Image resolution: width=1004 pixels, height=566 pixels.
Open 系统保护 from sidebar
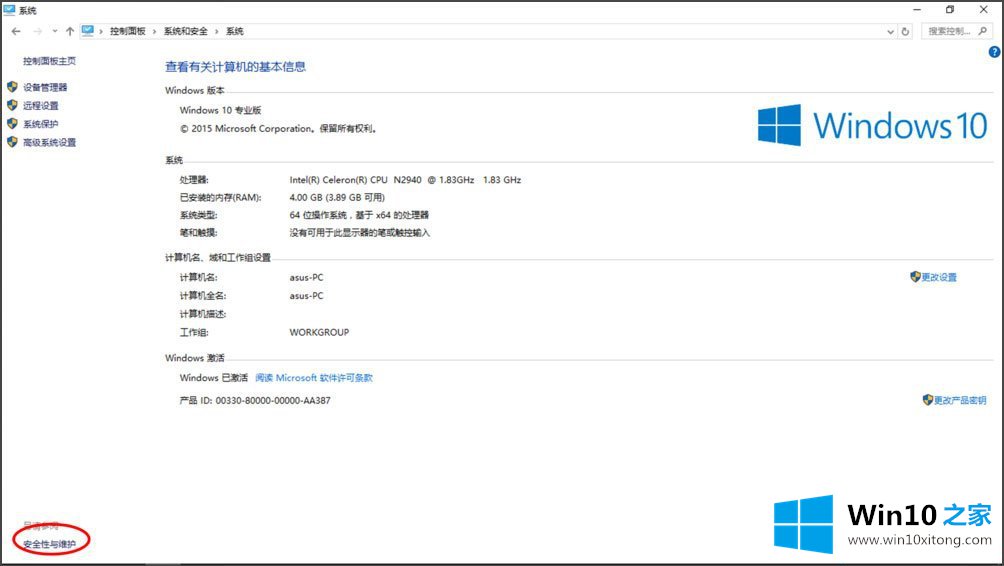click(x=40, y=124)
